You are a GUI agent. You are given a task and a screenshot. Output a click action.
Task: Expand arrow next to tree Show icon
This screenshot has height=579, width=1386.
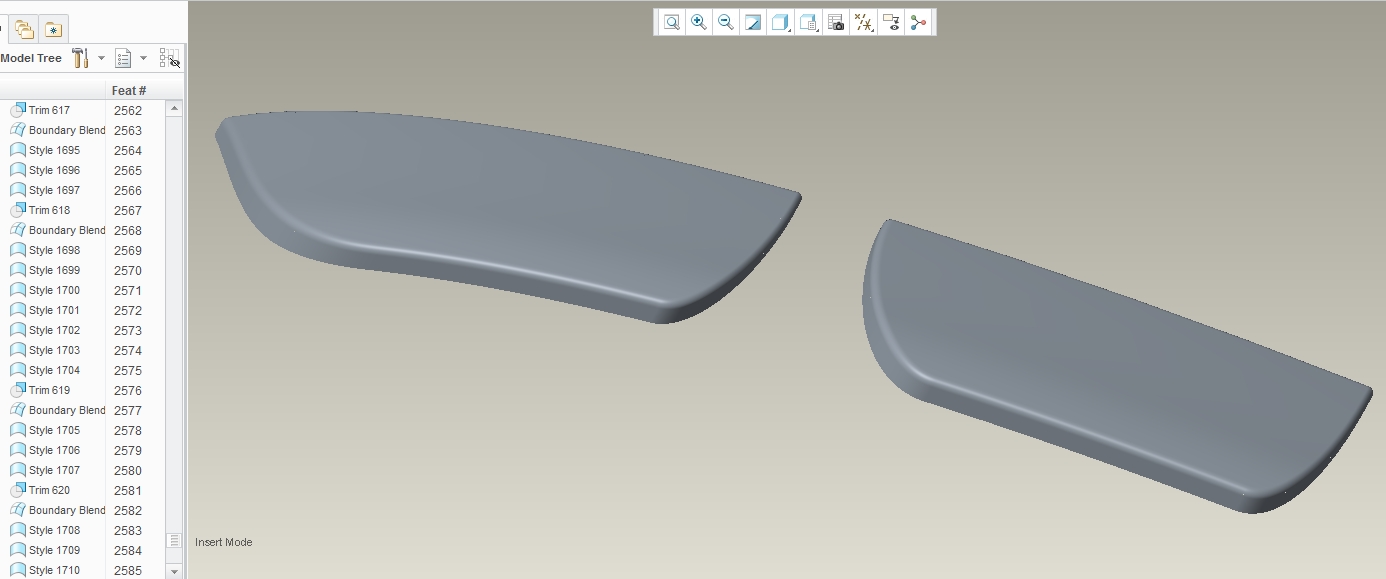click(143, 58)
